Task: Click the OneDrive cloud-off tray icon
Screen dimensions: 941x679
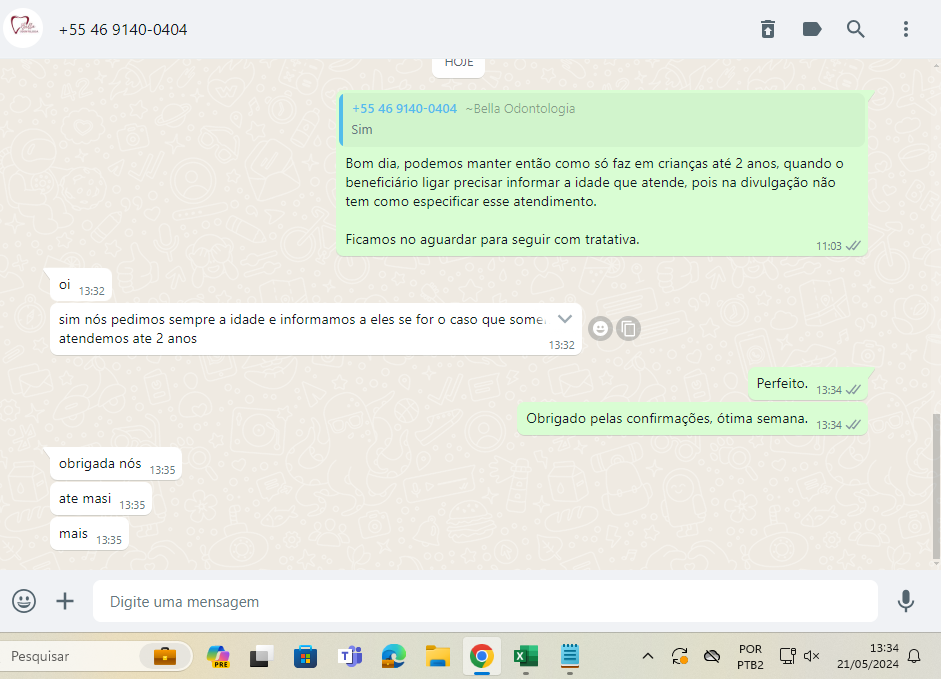Action: (x=712, y=656)
